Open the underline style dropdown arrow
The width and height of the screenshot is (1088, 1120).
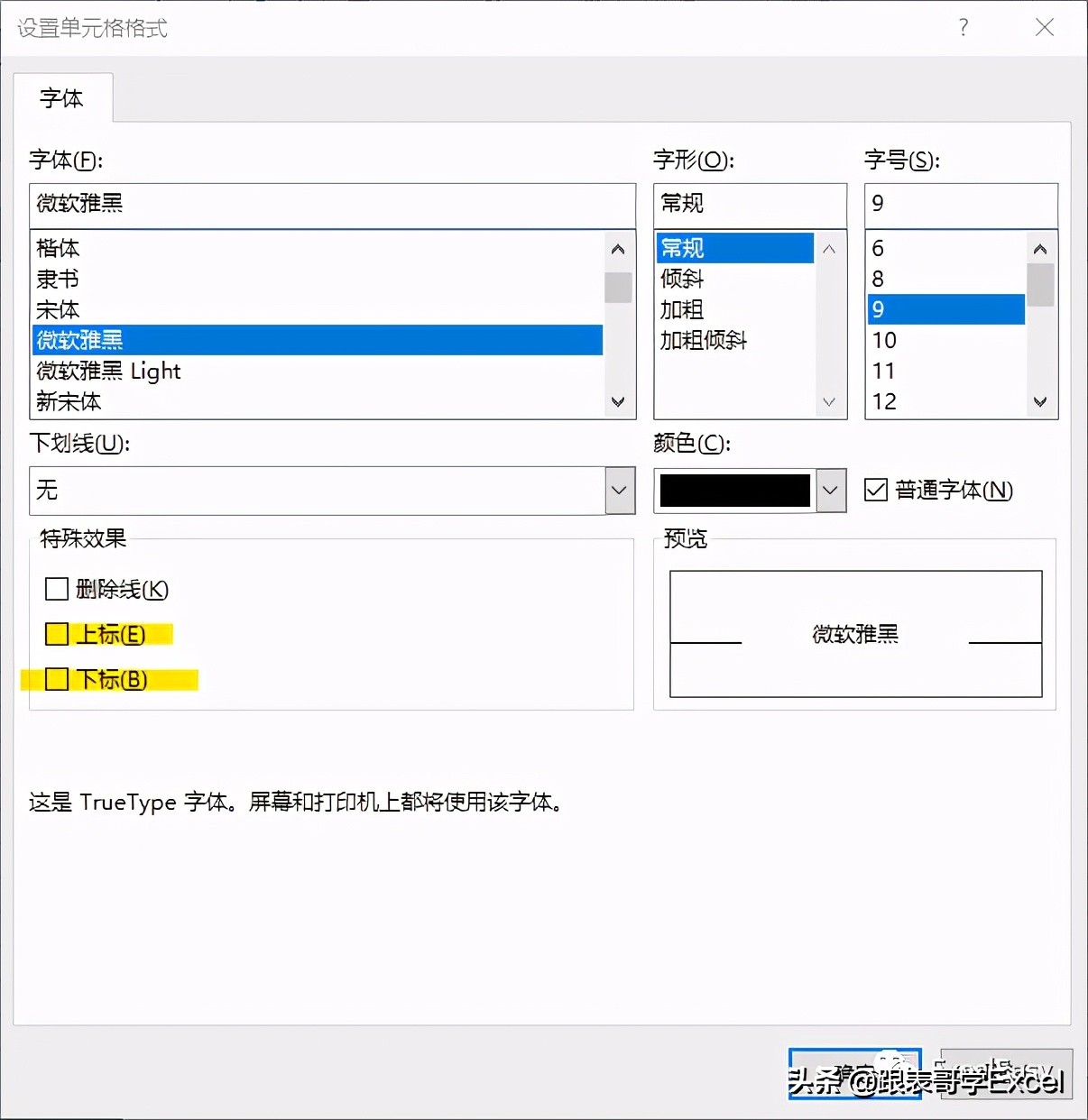pos(619,491)
